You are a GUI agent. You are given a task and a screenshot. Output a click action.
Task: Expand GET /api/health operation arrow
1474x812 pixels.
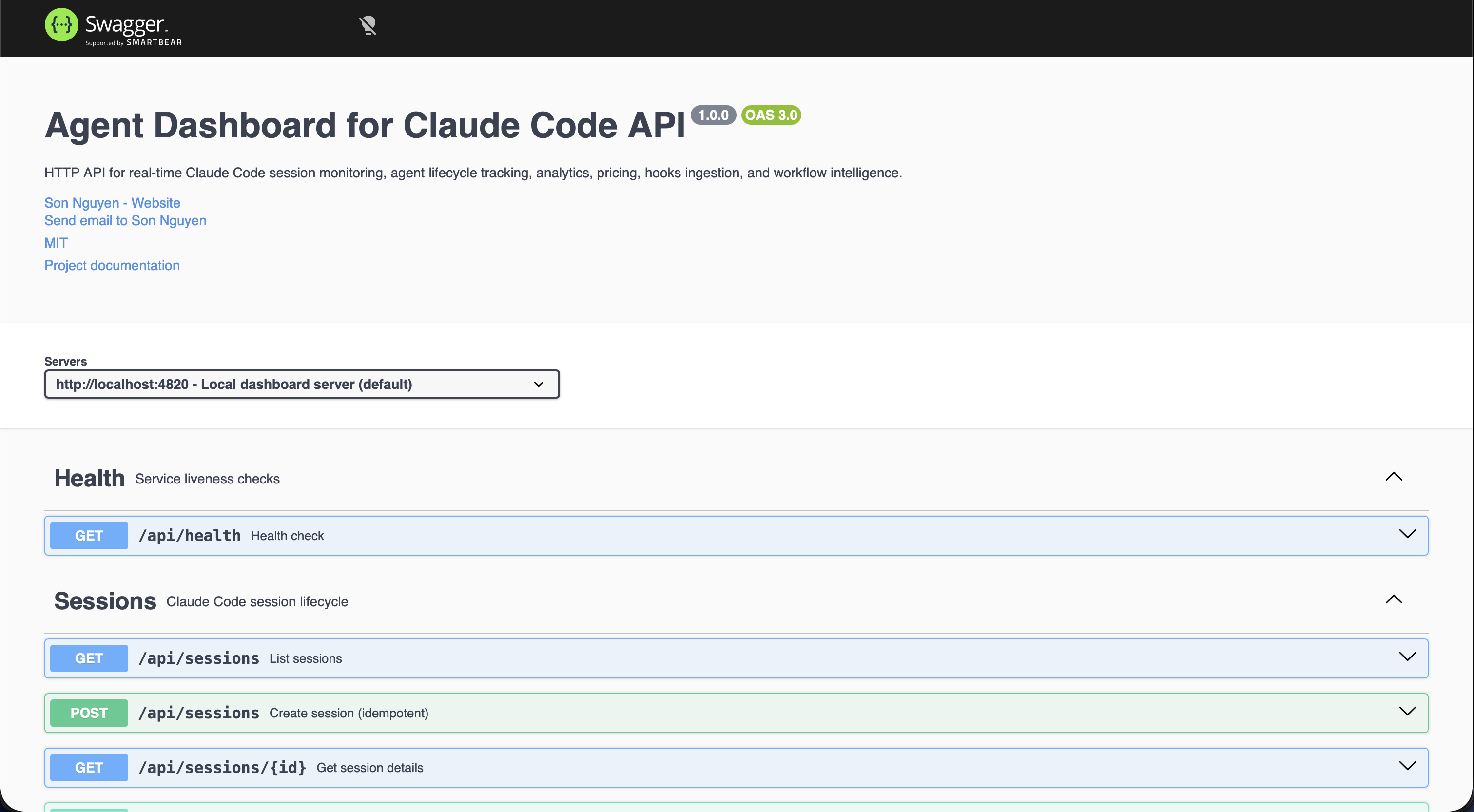tap(1407, 534)
